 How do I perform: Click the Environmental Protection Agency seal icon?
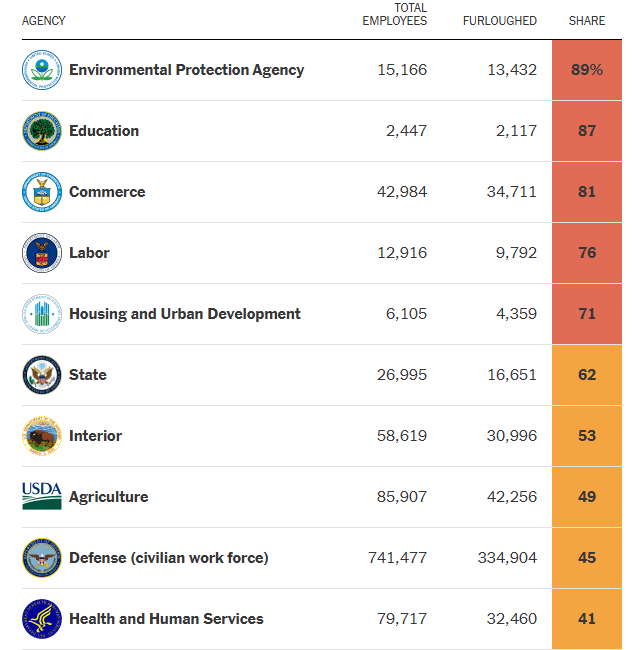tap(42, 70)
